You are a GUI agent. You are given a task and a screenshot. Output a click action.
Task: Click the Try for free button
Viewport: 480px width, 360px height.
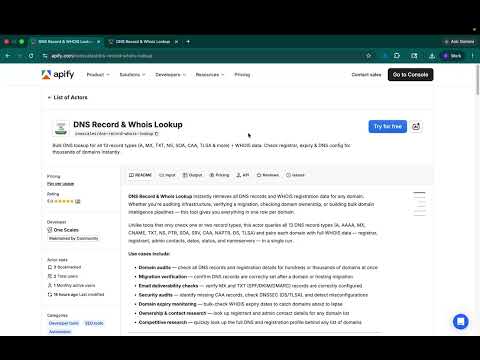tap(388, 126)
